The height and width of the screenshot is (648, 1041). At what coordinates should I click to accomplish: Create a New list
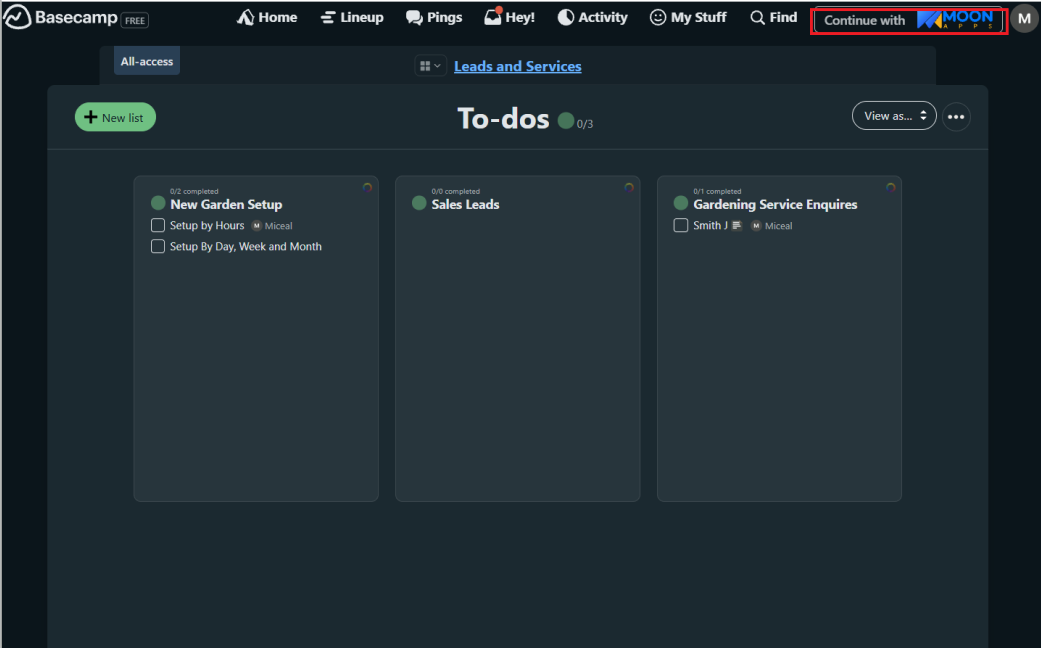(115, 117)
